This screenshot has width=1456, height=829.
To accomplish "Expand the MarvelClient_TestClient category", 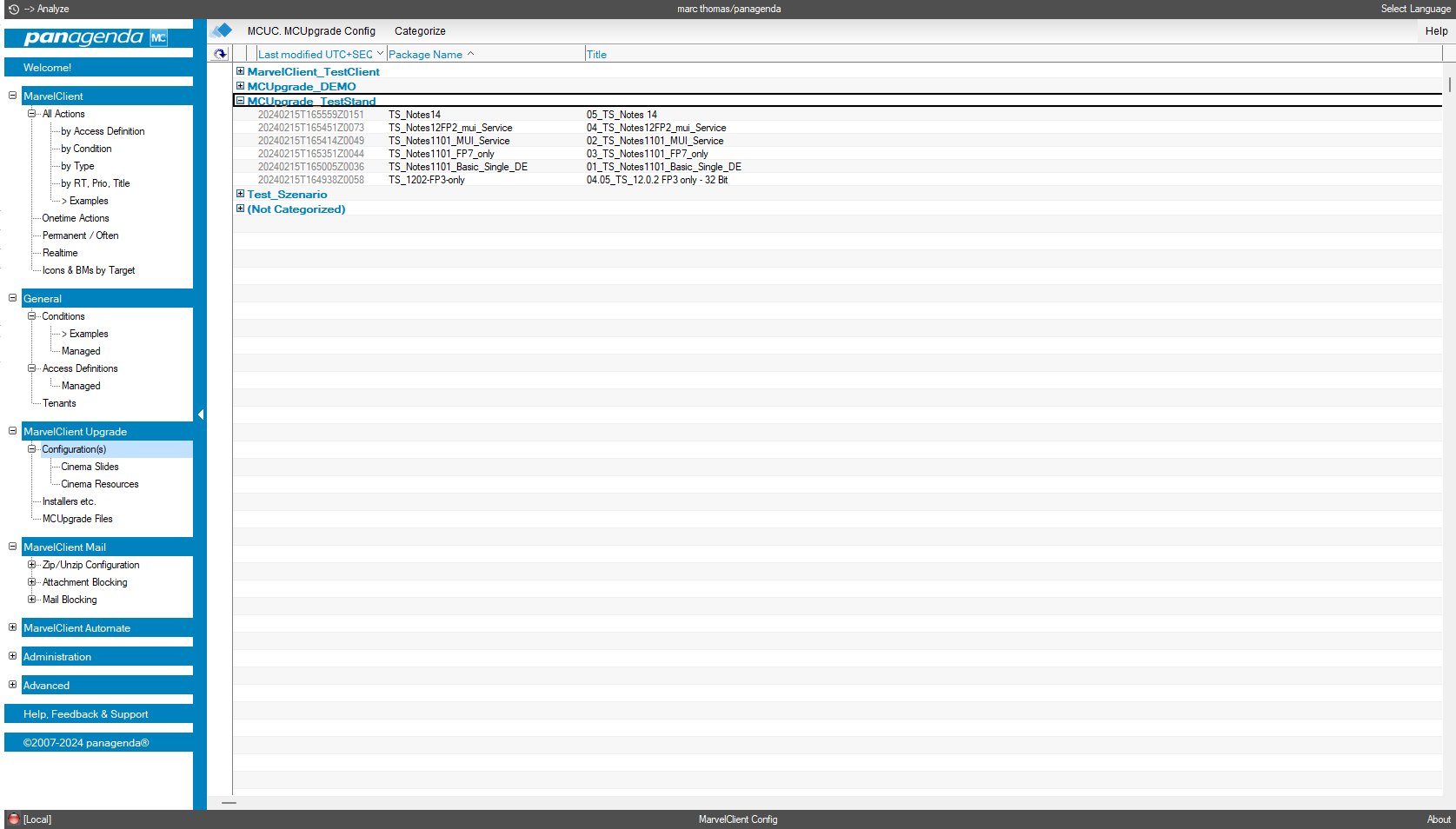I will click(240, 71).
